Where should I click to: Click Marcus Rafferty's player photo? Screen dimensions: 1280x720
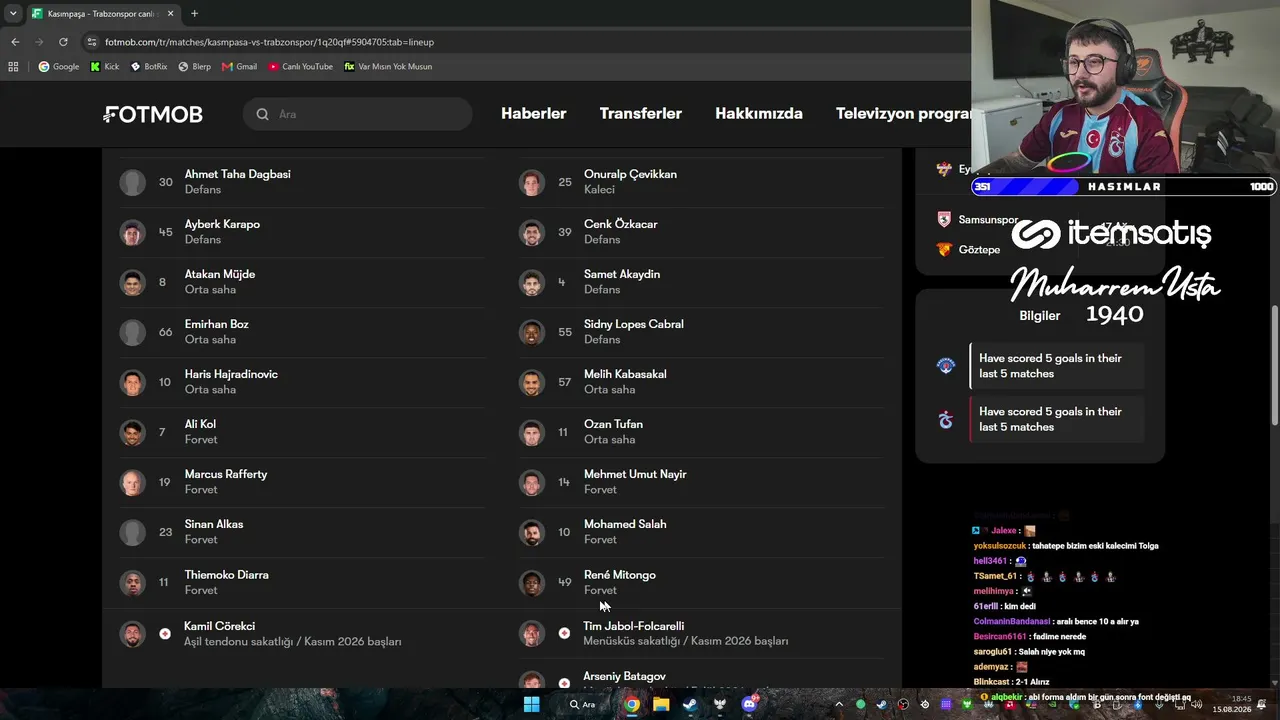(133, 483)
